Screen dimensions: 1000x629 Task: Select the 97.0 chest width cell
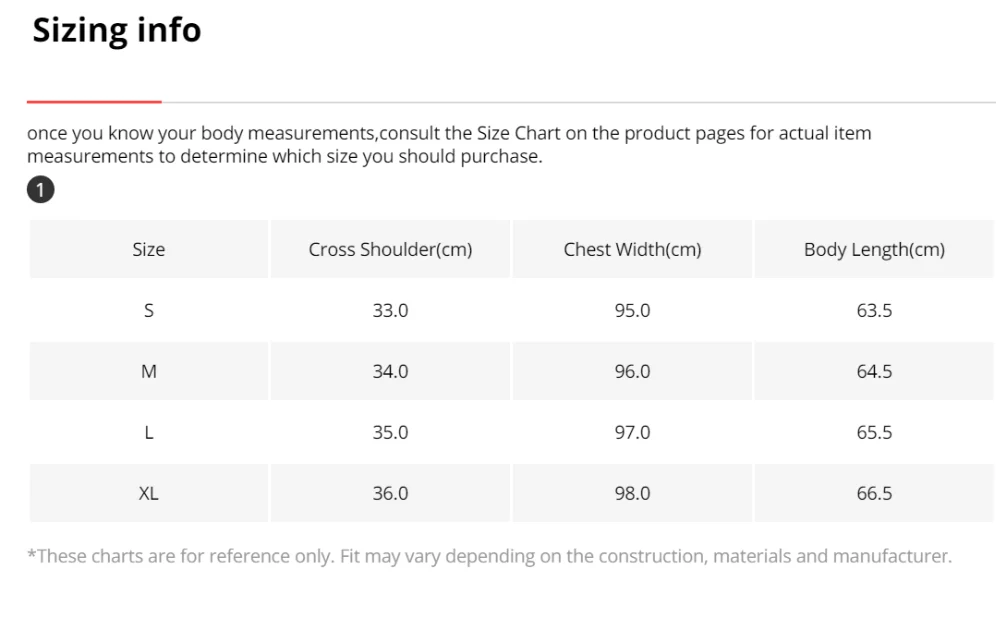[x=632, y=433]
